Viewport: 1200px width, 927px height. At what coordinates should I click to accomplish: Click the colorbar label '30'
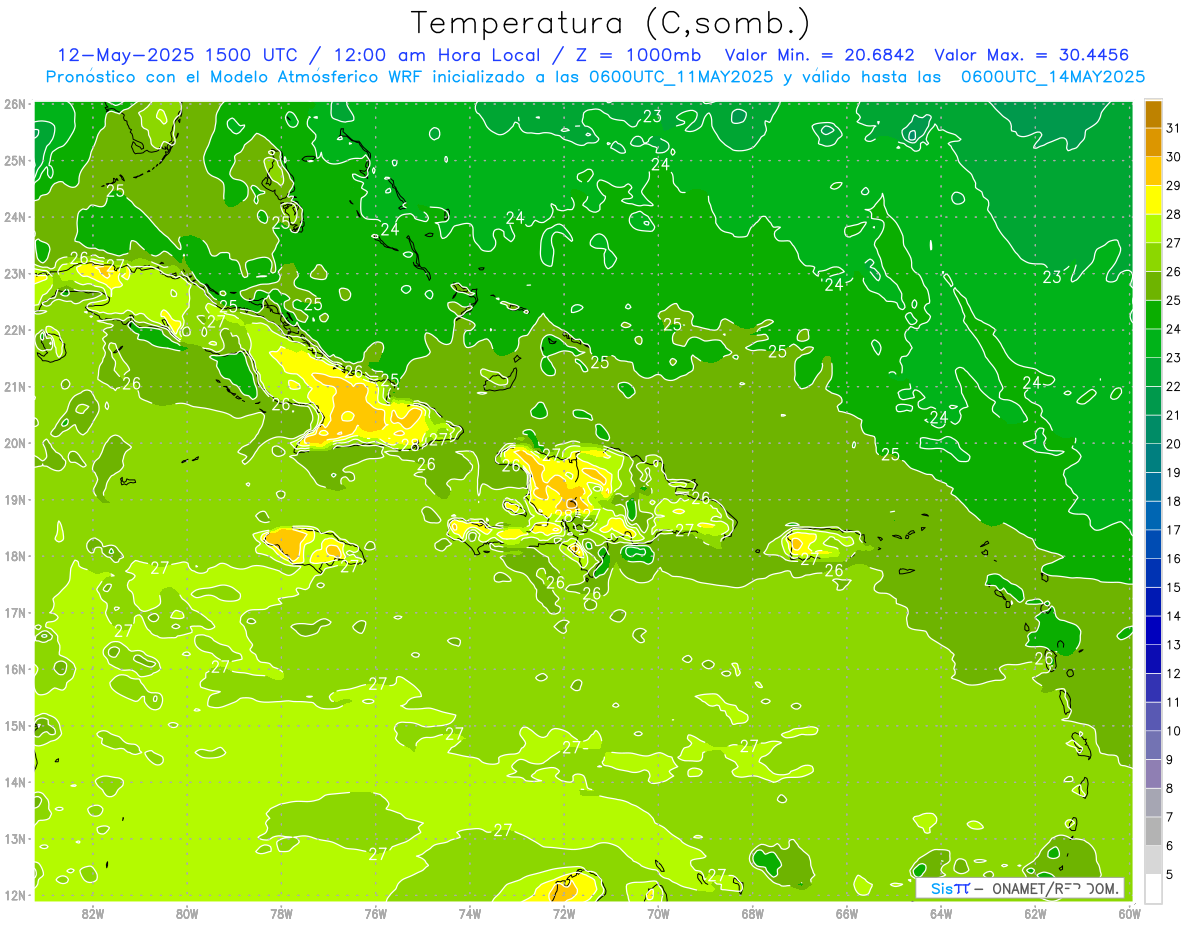[1174, 157]
